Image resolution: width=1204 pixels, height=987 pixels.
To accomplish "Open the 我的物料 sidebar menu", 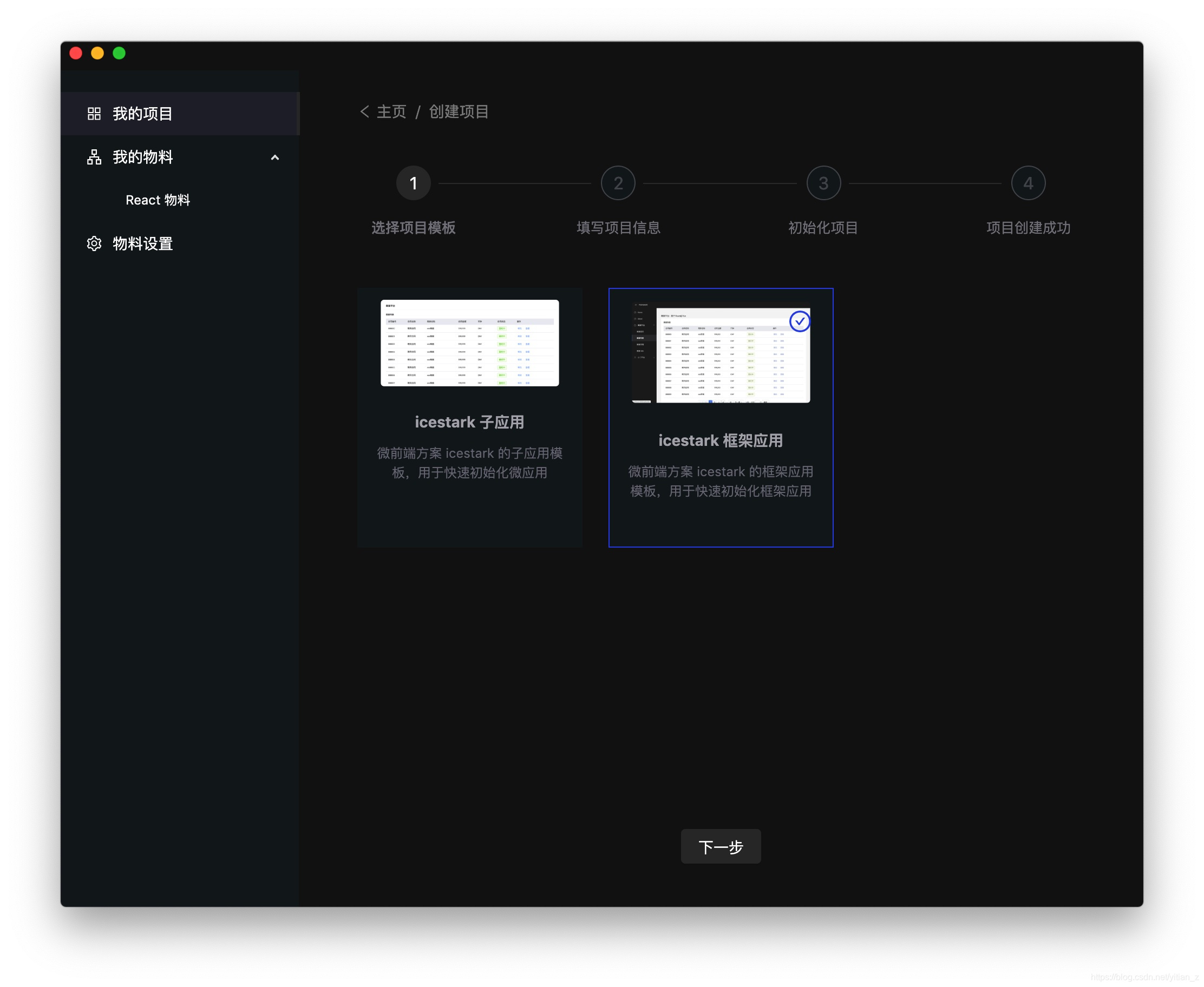I will (179, 157).
